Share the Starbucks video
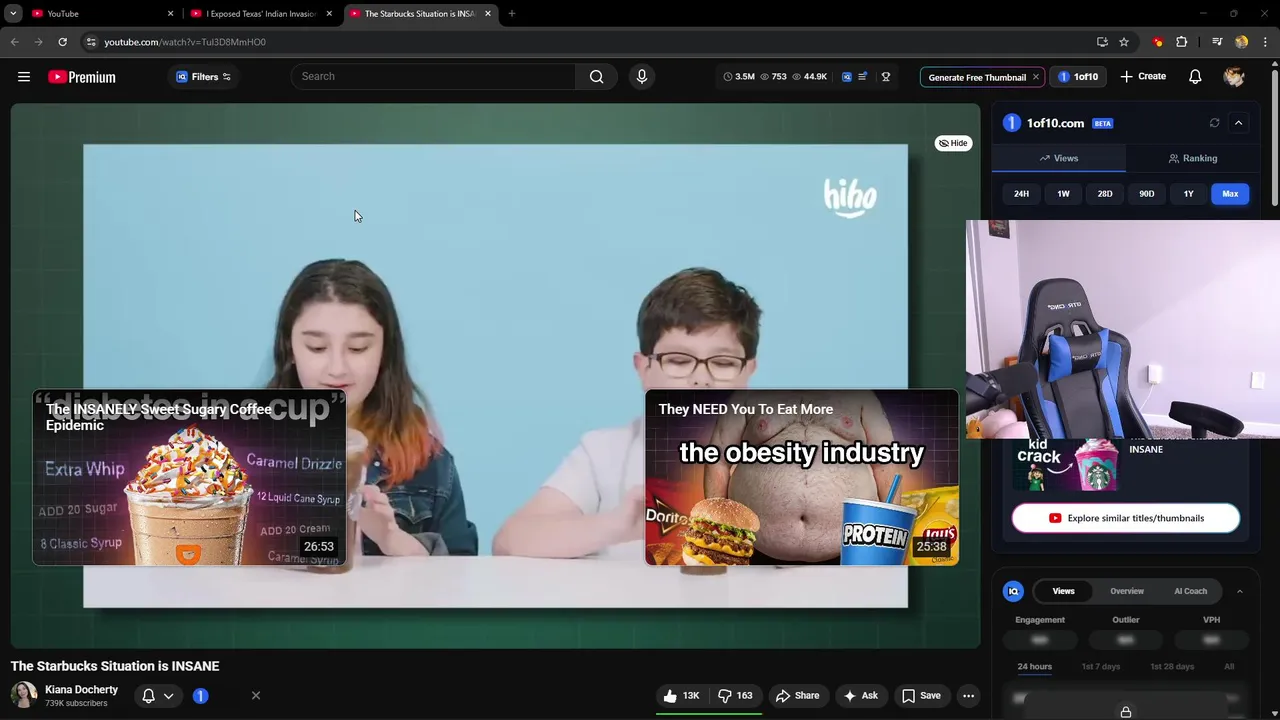The height and width of the screenshot is (720, 1280). [797, 696]
